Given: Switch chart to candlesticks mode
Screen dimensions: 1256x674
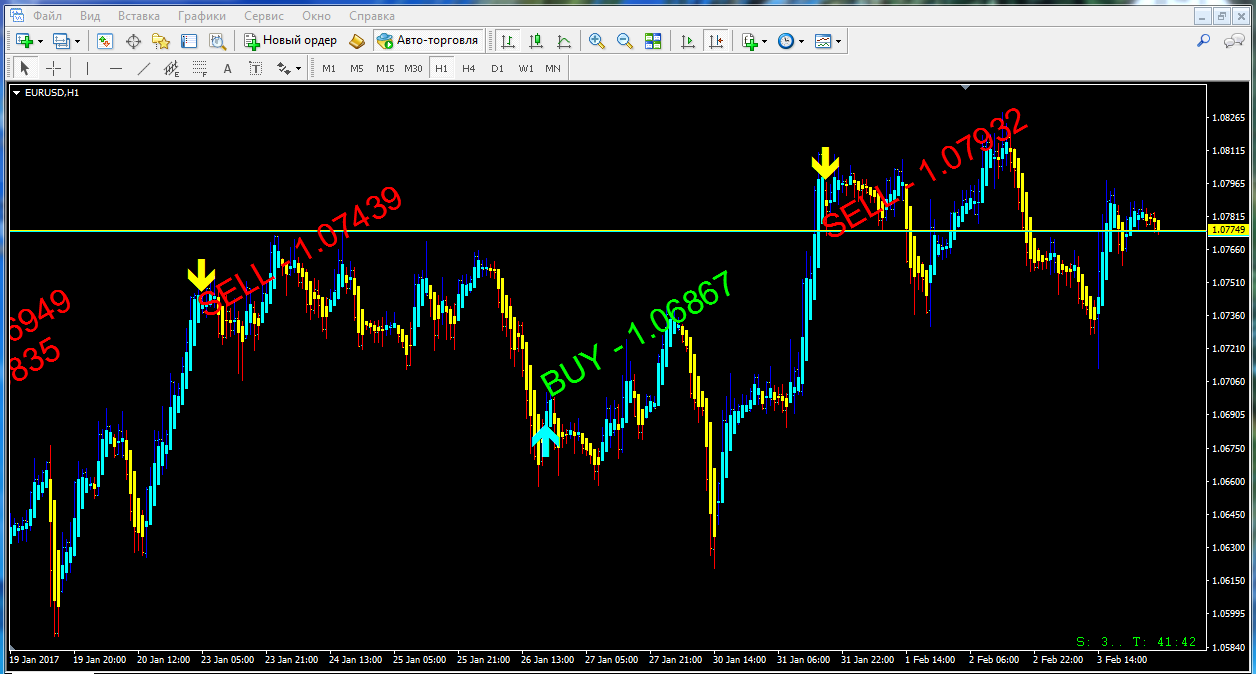Looking at the screenshot, I should click(x=536, y=41).
